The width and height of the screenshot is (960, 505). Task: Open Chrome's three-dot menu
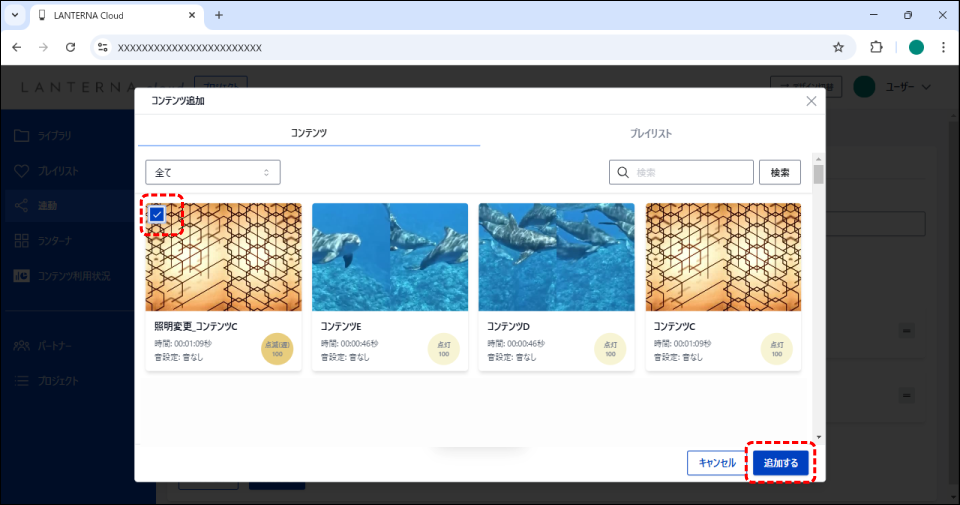pos(943,47)
